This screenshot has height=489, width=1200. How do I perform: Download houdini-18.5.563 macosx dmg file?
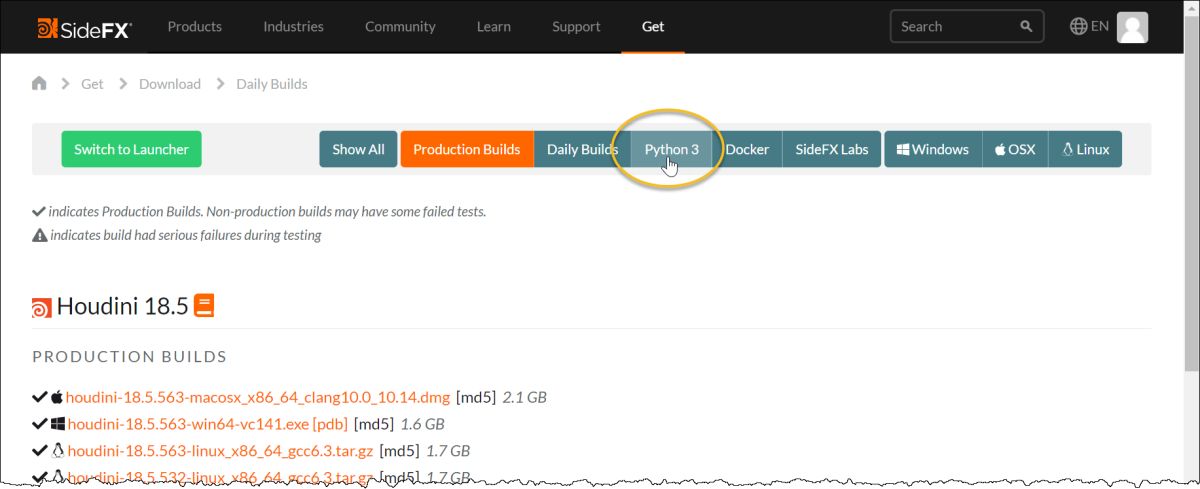pos(259,397)
